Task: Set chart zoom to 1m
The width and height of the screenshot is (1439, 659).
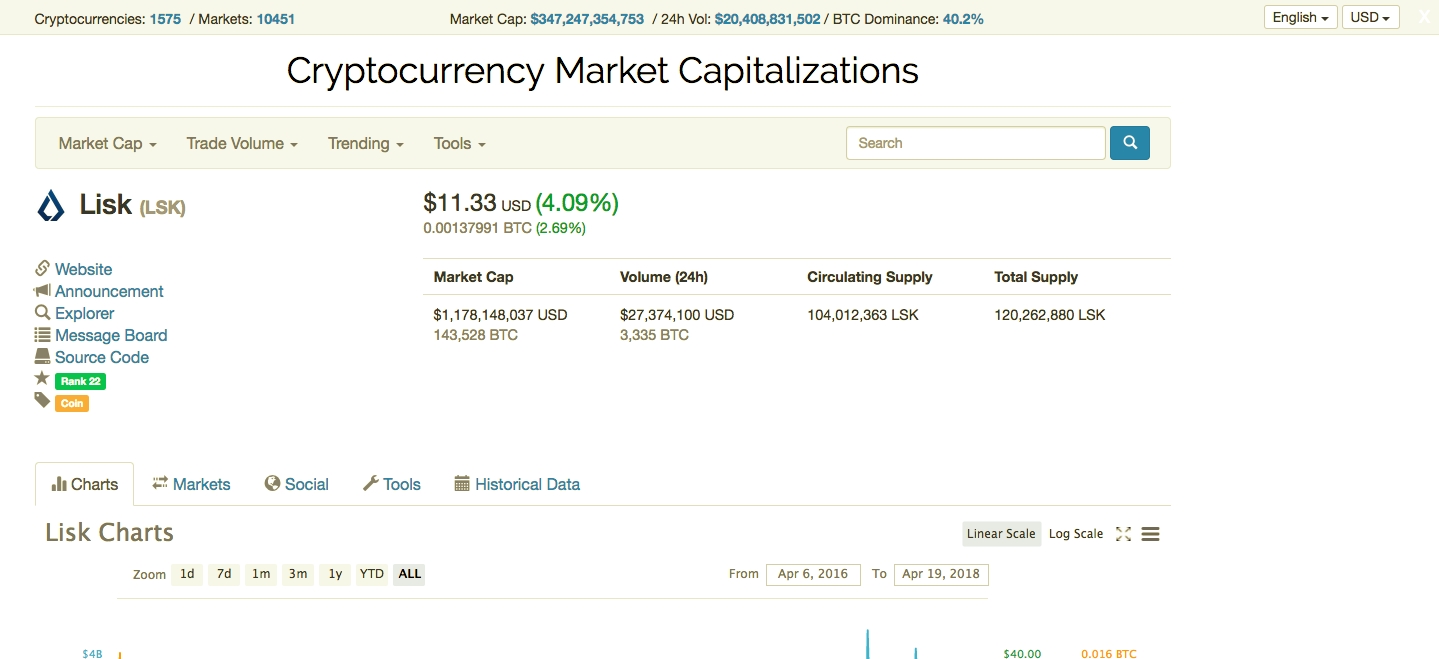Action: [x=261, y=574]
